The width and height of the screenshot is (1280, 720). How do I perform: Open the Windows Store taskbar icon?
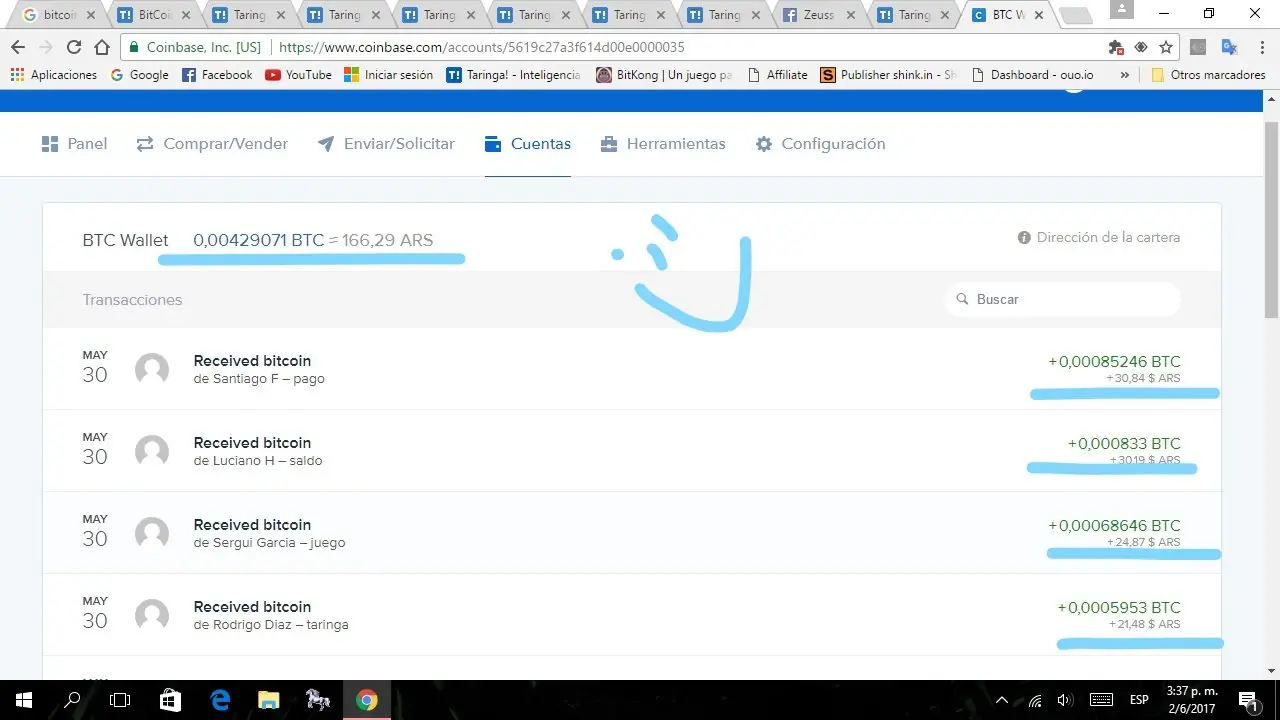pos(169,700)
